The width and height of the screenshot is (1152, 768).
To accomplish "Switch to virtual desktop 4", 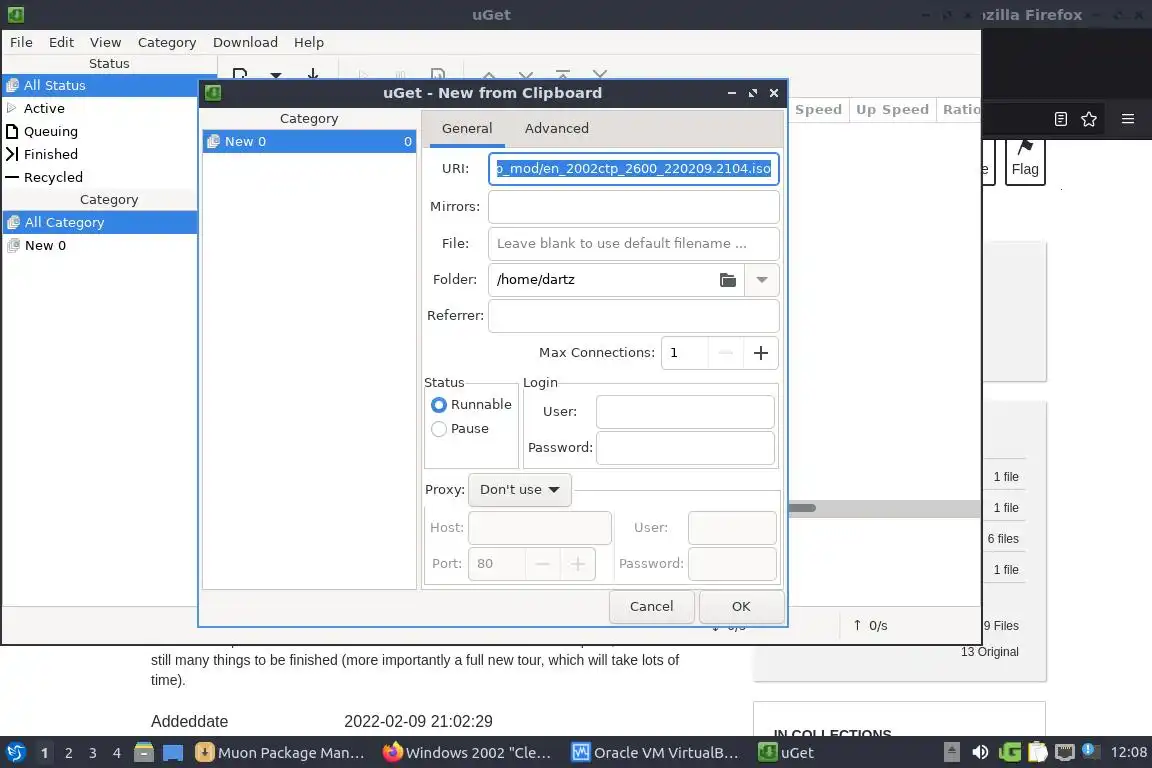I will (116, 753).
